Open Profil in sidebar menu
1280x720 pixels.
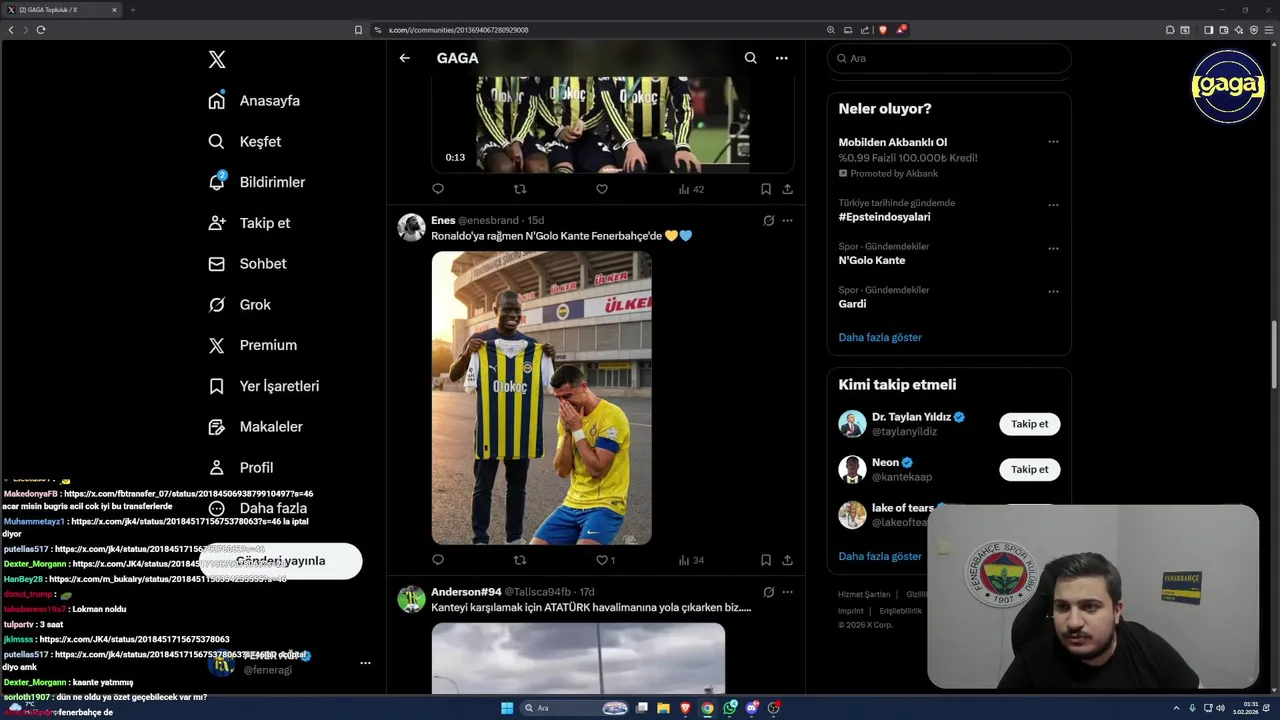click(240, 467)
